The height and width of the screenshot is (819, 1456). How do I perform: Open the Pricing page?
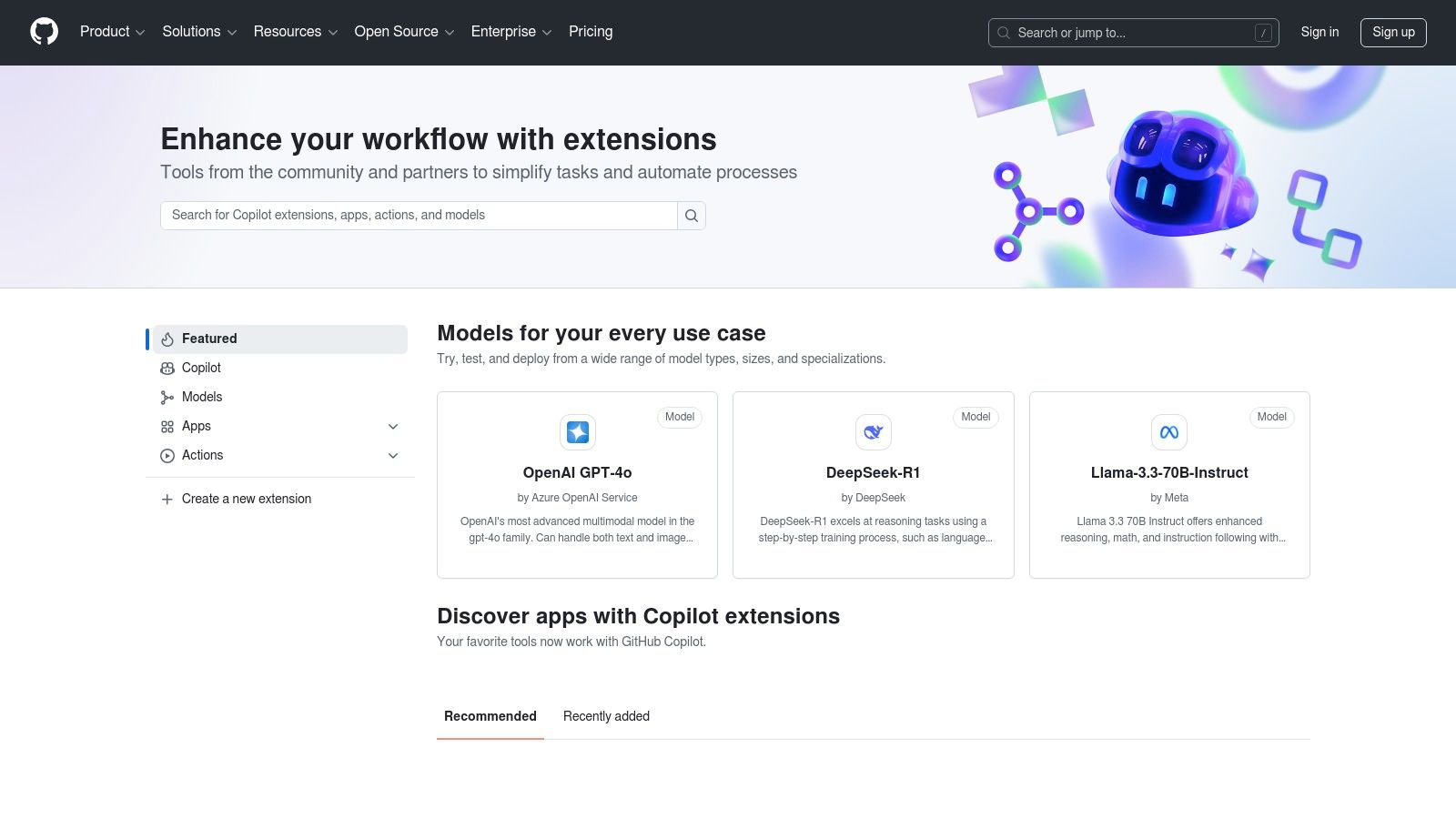[x=591, y=32]
